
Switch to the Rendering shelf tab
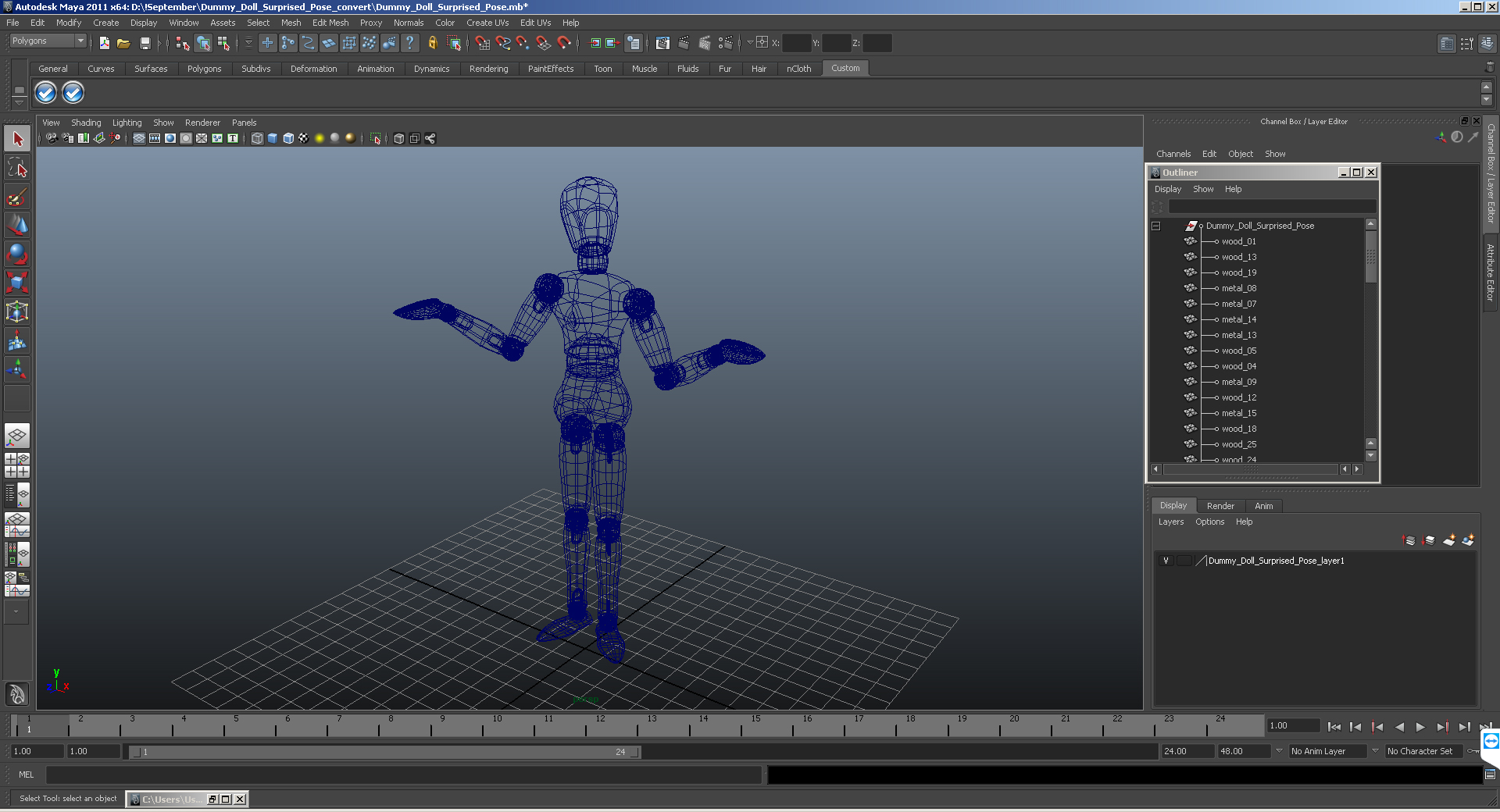(488, 69)
